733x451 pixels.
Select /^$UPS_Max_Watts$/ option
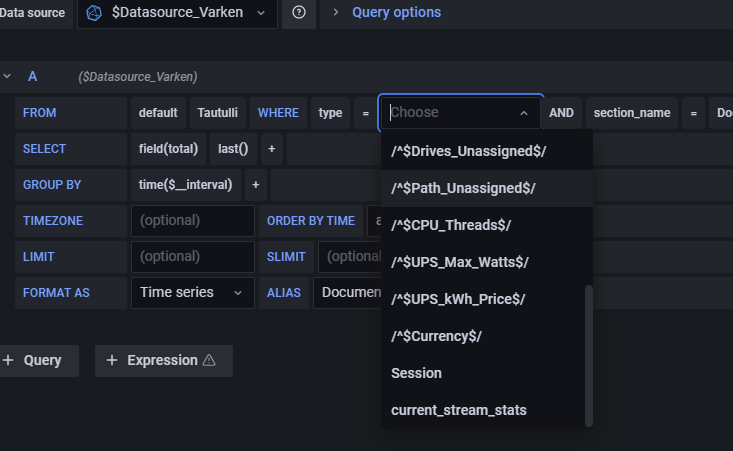click(487, 262)
